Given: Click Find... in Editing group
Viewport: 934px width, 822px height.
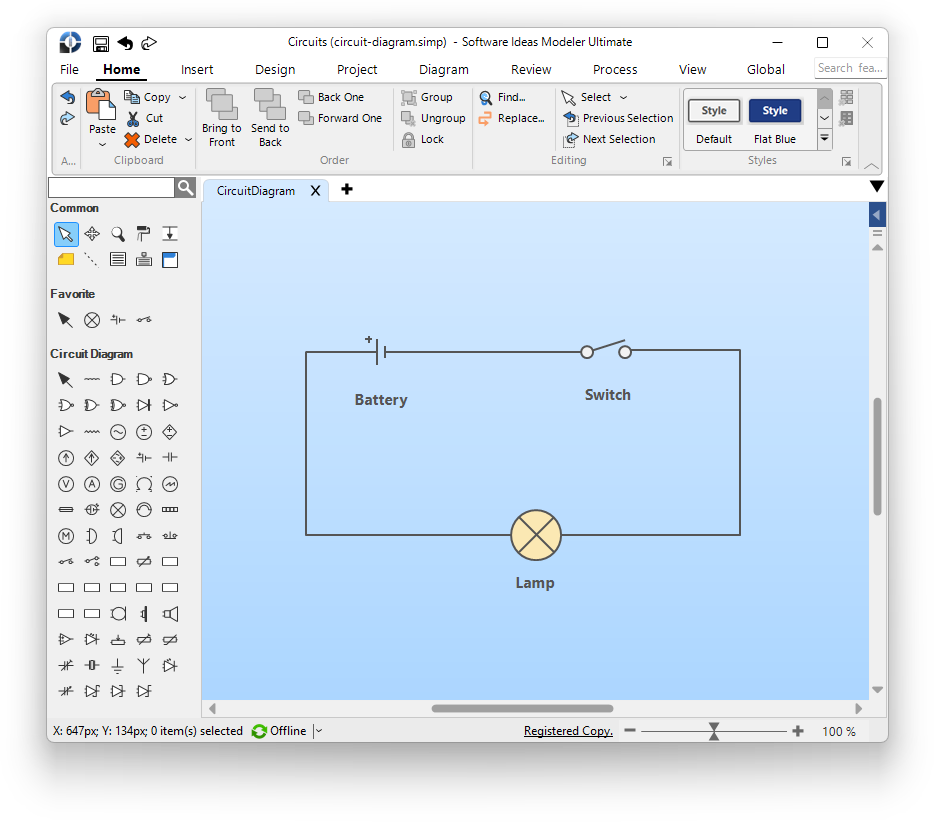Looking at the screenshot, I should [503, 97].
